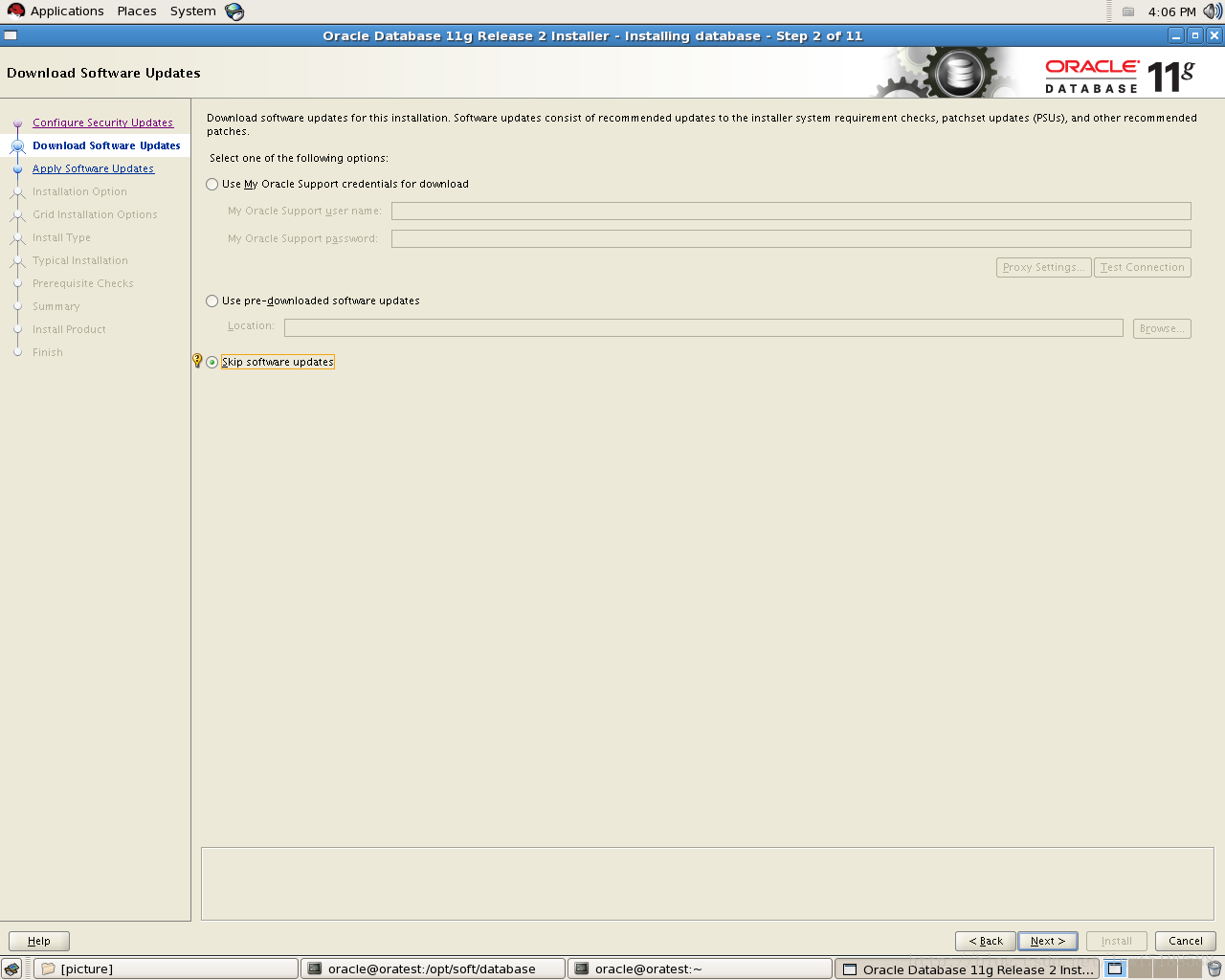The width and height of the screenshot is (1225, 980).
Task: Go to Configure Security Updates step
Action: (x=102, y=122)
